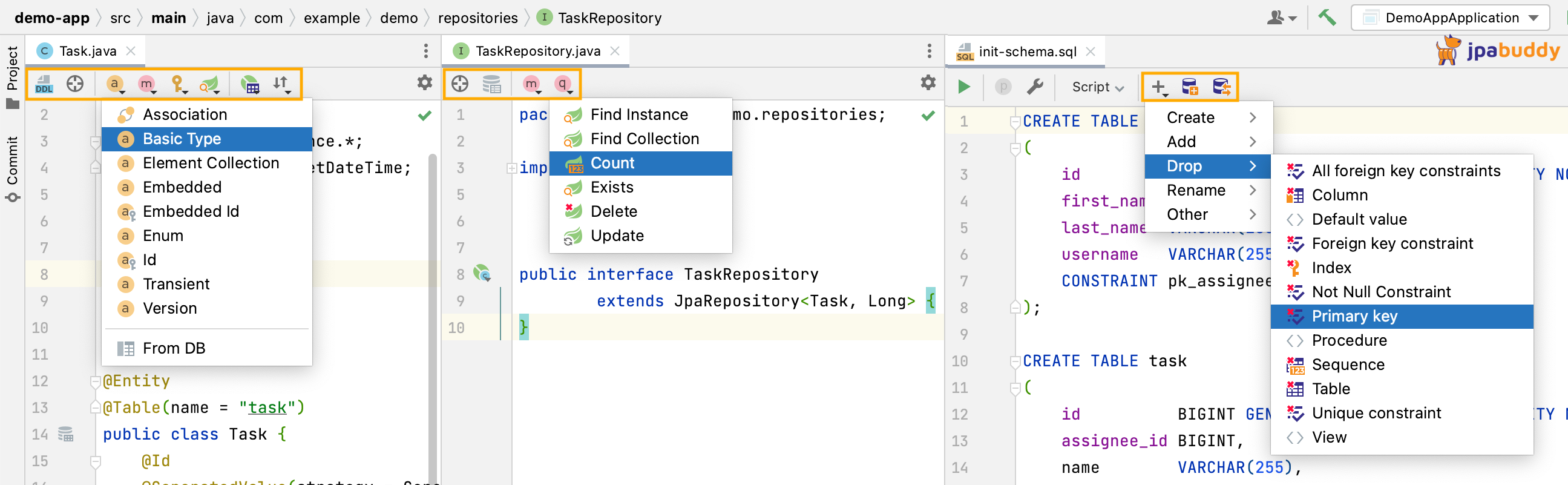Open the Script dropdown in SQL toolbar
Screen dimensions: 1568x485
point(1097,87)
